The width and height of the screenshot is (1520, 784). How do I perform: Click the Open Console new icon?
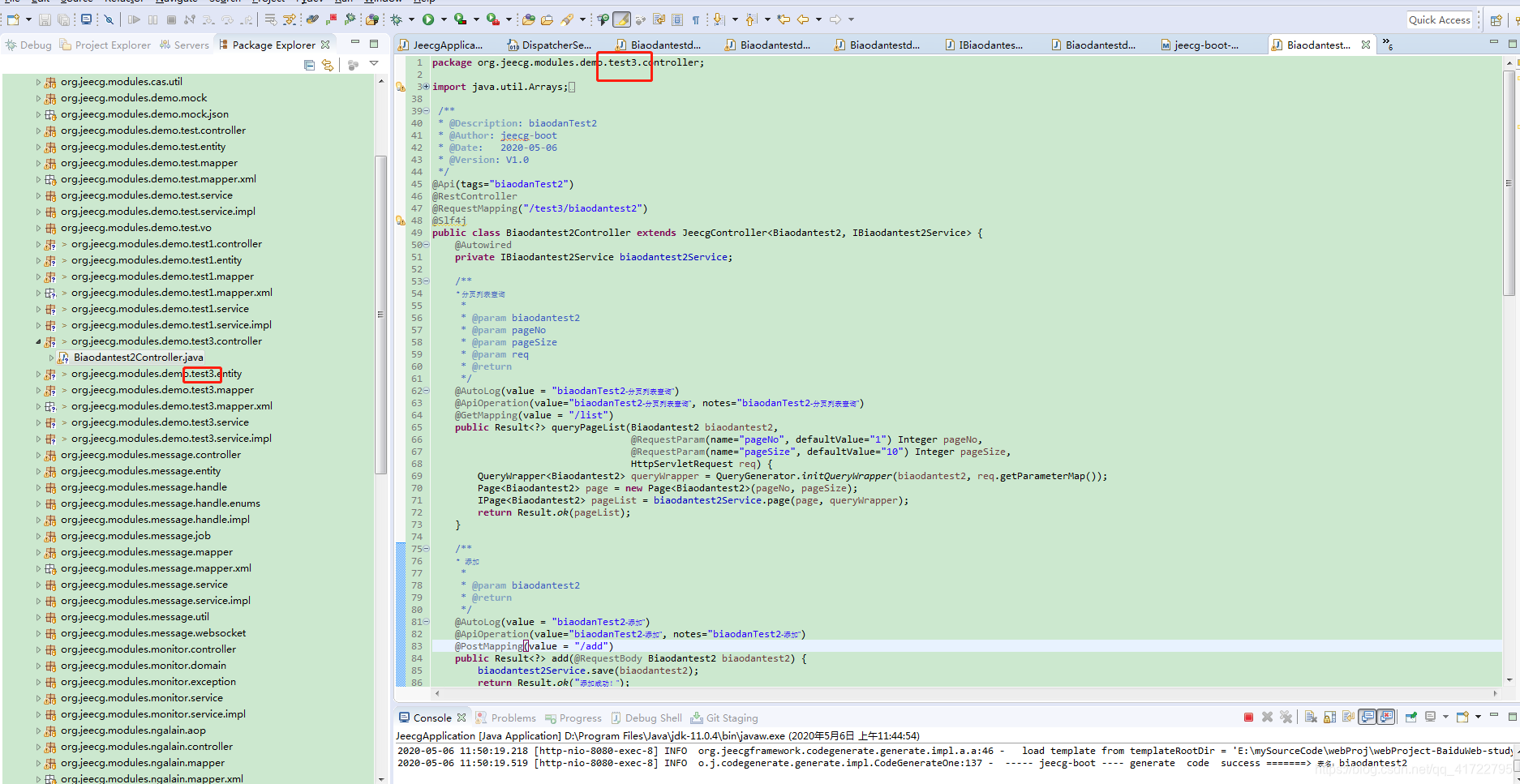tap(1462, 717)
